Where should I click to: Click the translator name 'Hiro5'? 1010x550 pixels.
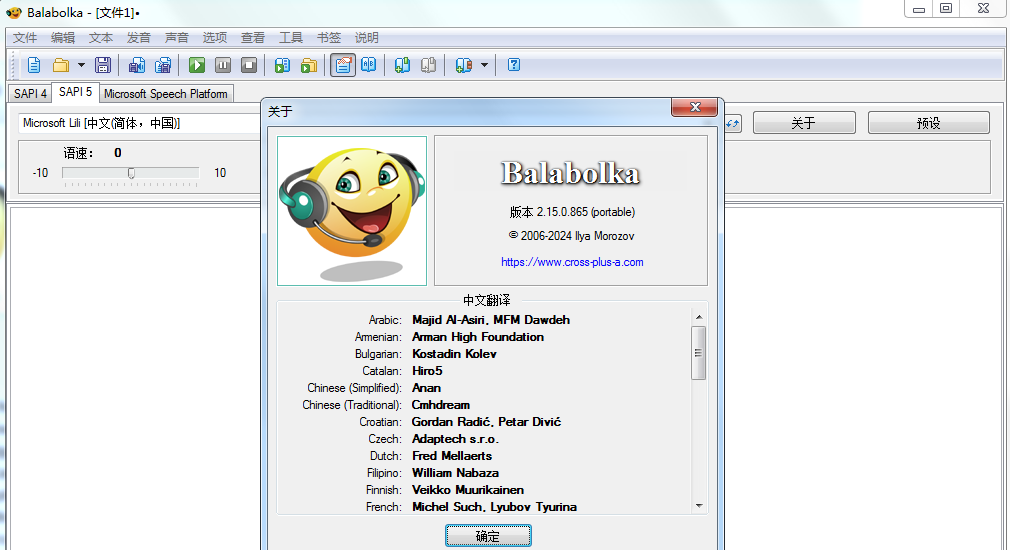coord(427,371)
